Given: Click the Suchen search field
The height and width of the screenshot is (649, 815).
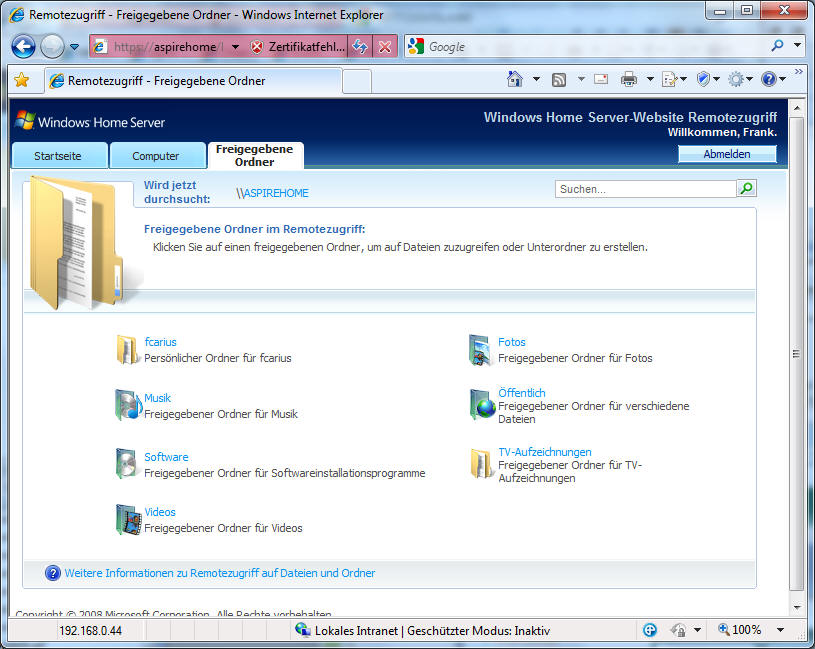Looking at the screenshot, I should (x=646, y=189).
